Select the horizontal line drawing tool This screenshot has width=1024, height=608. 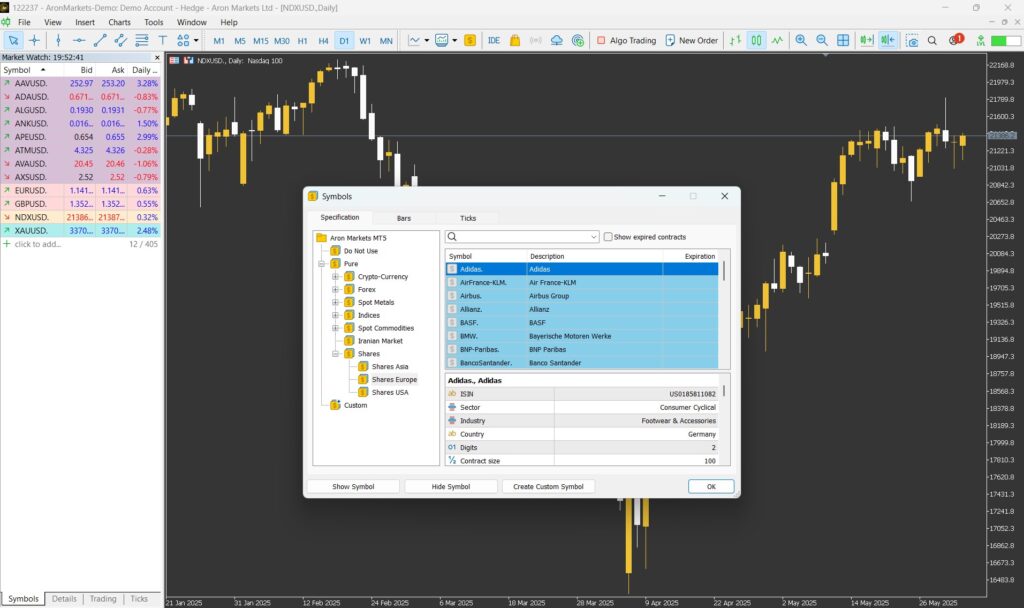[x=79, y=40]
